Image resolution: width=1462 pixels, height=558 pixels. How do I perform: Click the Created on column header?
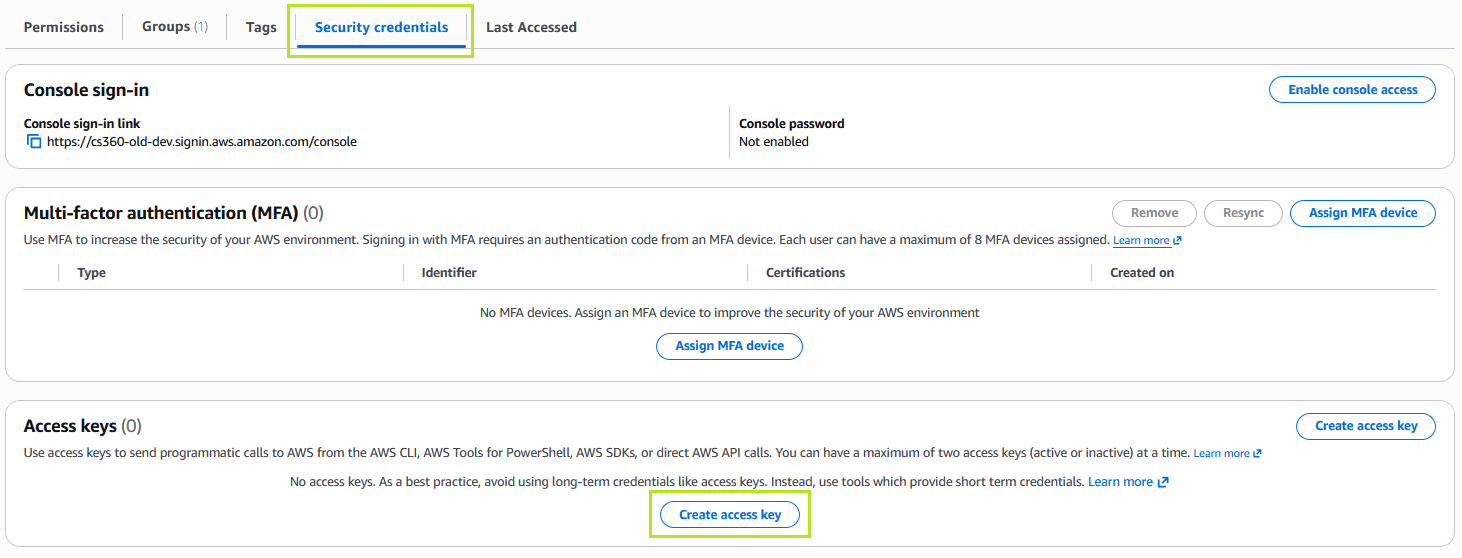1142,273
